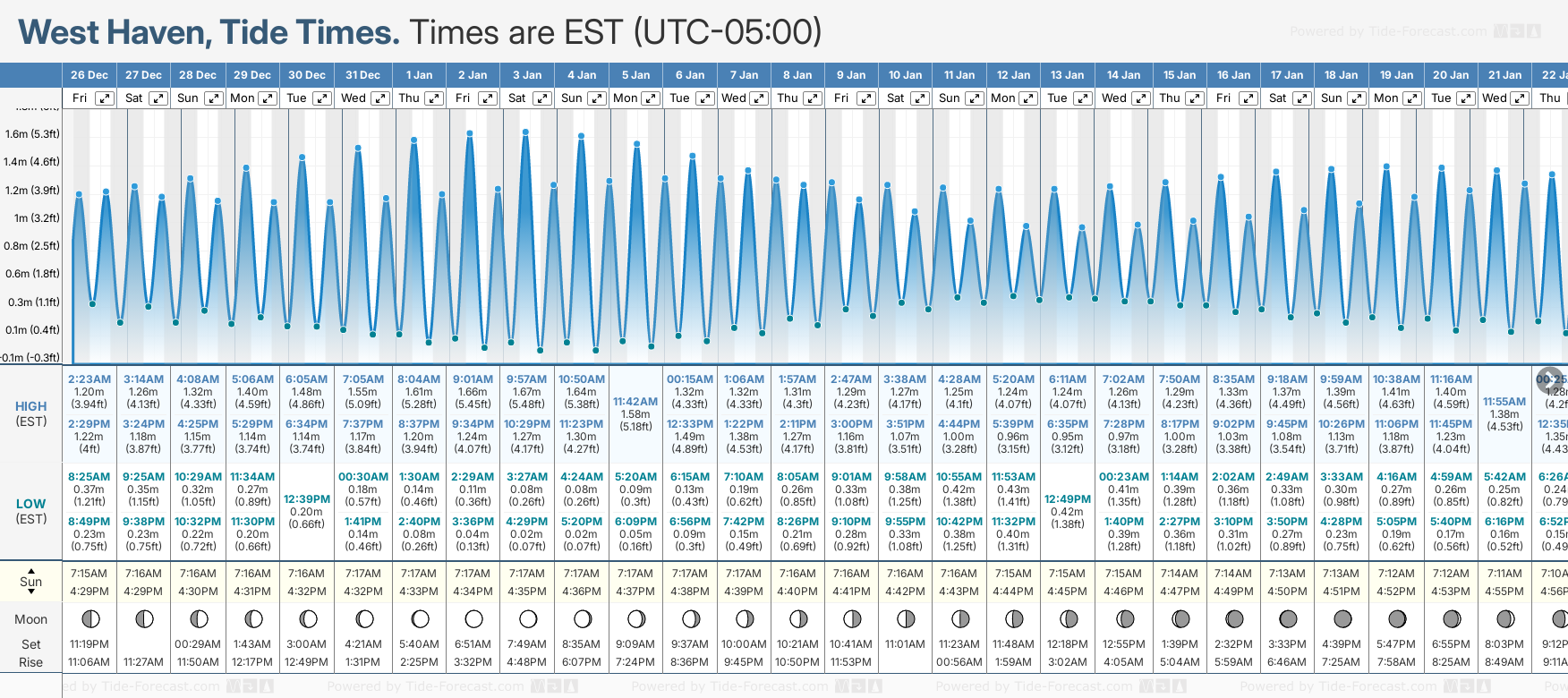Image resolution: width=1568 pixels, height=698 pixels.
Task: Expand the Wed 31 Dec day view
Action: (x=380, y=98)
